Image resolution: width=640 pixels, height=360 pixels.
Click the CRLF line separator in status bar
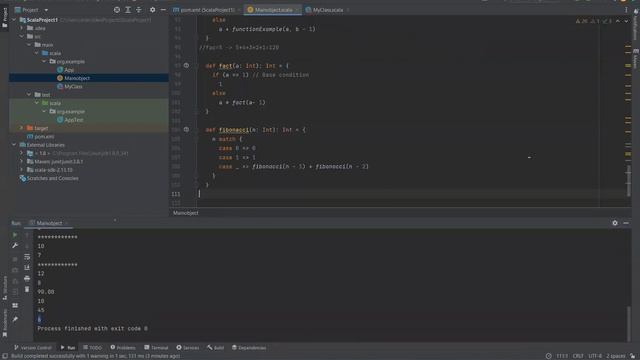[578, 356]
